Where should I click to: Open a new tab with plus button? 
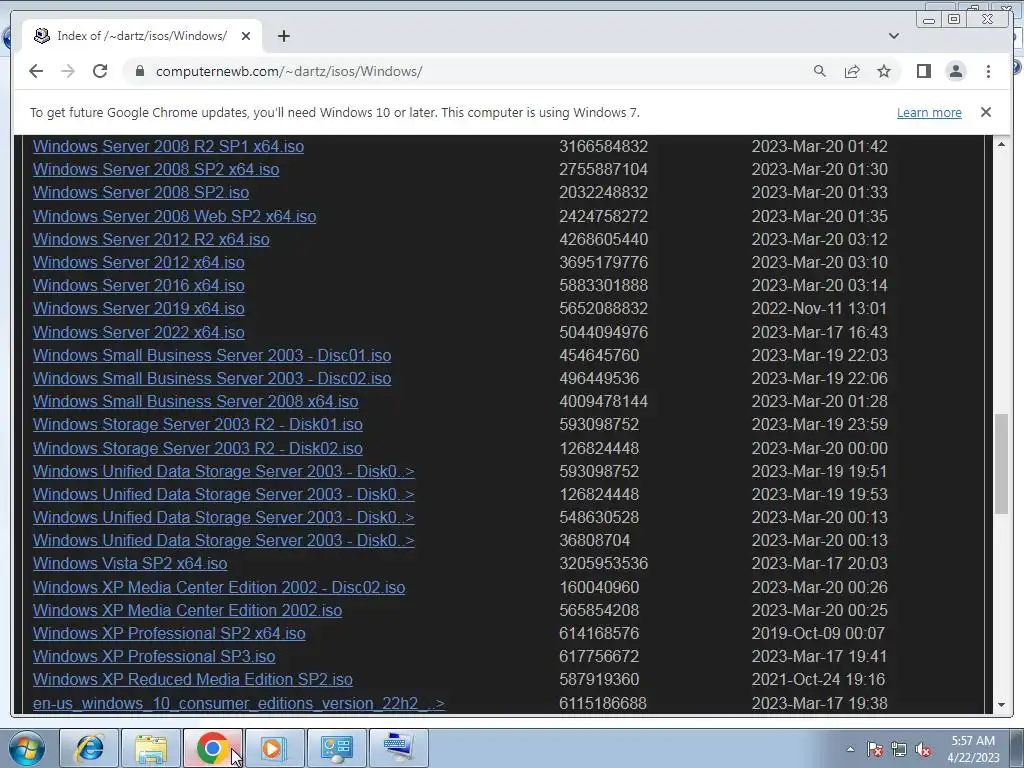283,36
